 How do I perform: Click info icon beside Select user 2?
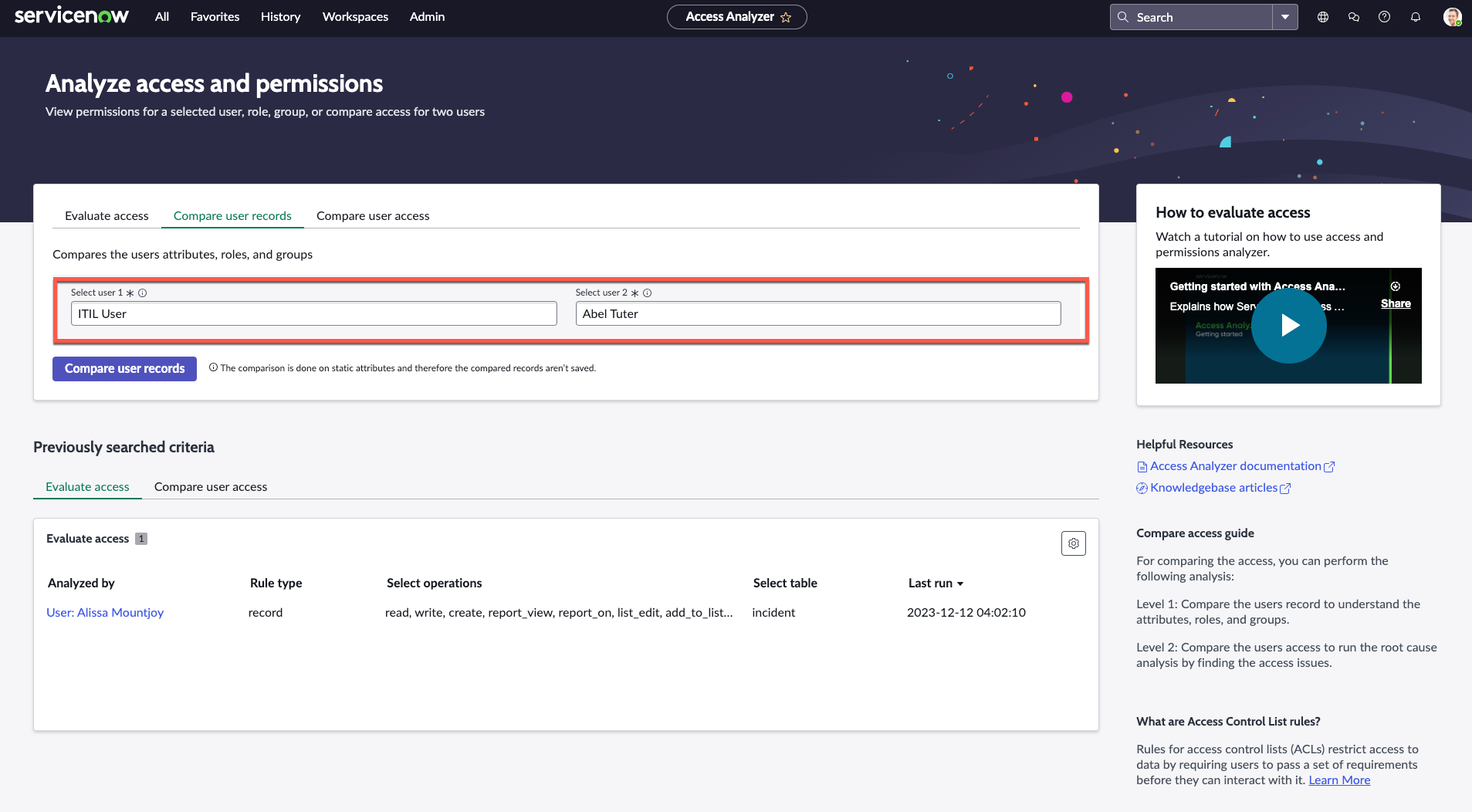[x=648, y=293]
